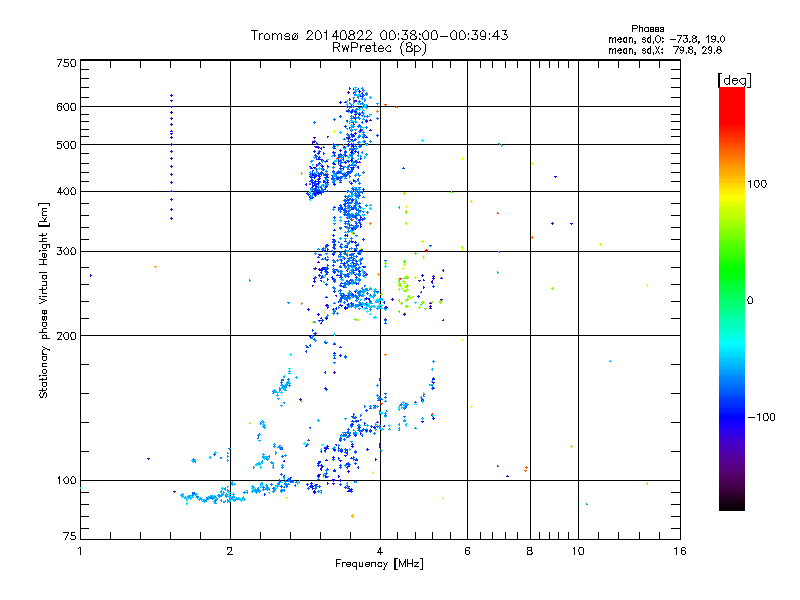The height and width of the screenshot is (600, 800).
Task: Click the colorbar tick label '-100'
Action: click(762, 417)
